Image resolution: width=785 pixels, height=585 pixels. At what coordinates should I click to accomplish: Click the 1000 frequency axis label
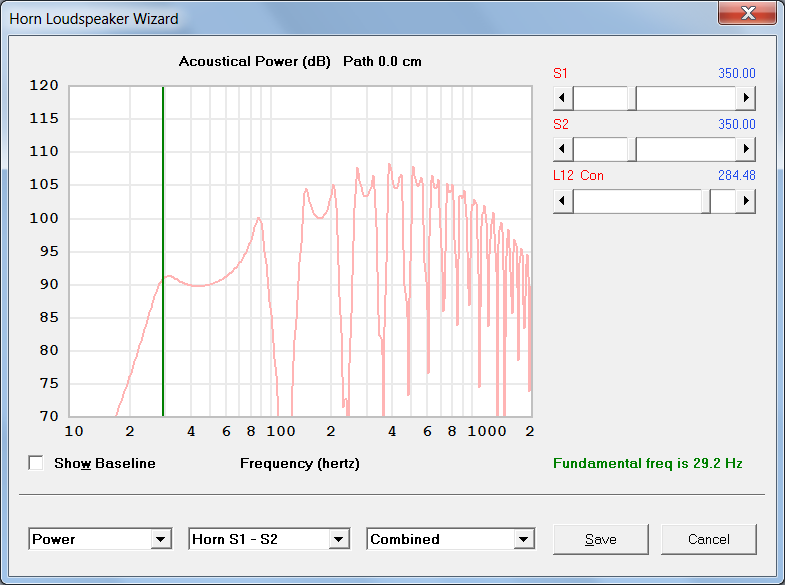pyautogui.click(x=487, y=431)
